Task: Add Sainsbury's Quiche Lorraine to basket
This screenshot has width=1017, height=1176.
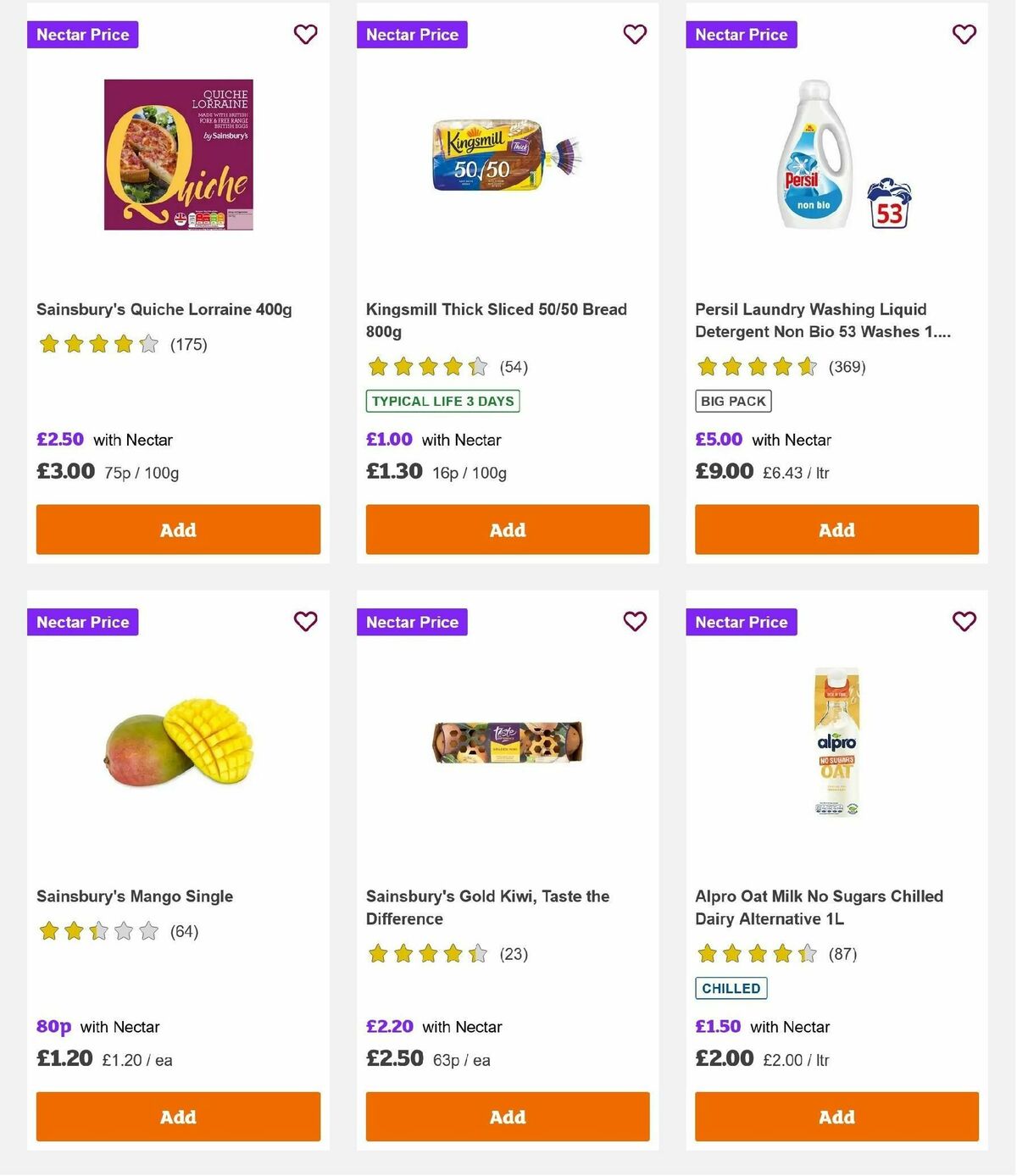Action: tap(177, 529)
